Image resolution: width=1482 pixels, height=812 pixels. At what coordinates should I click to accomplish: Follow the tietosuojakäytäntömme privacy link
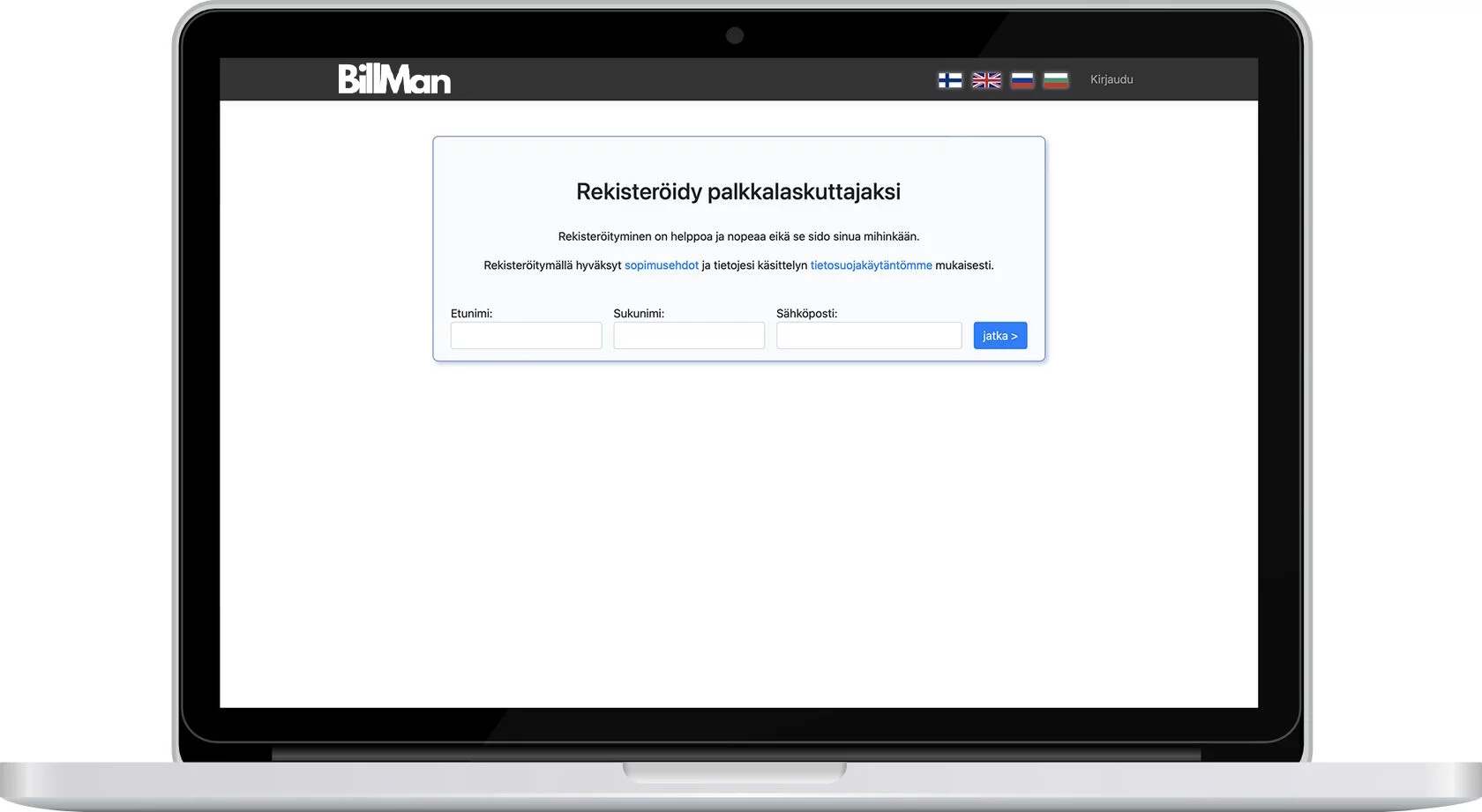click(x=871, y=265)
